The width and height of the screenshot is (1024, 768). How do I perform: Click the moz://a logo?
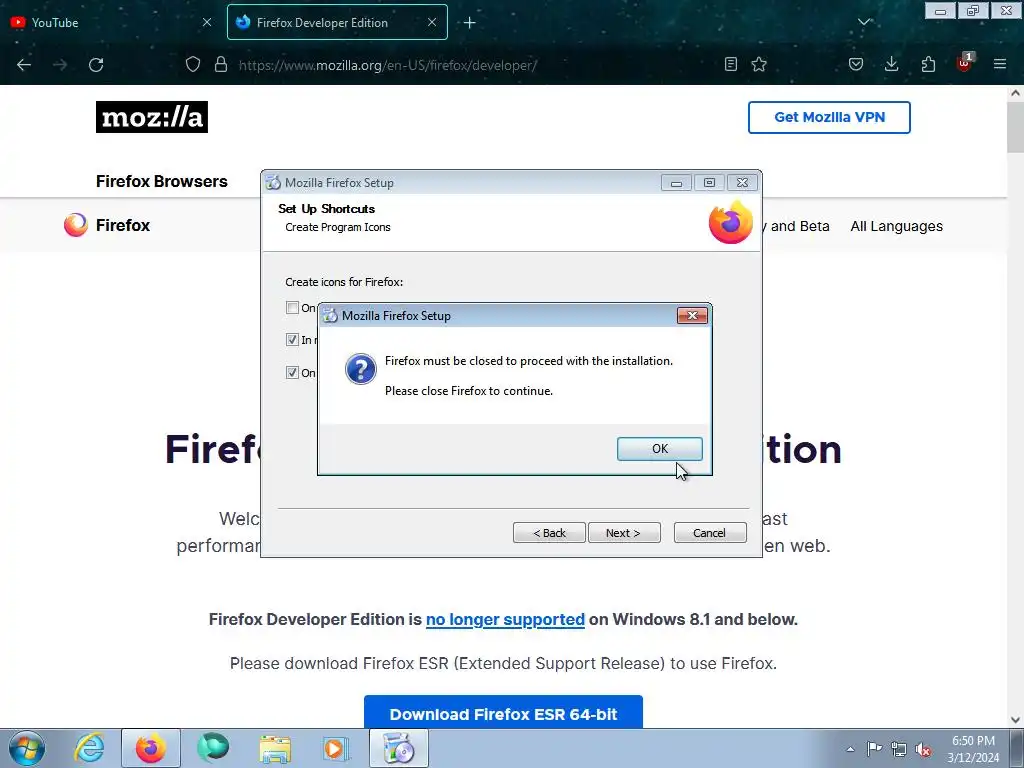pyautogui.click(x=152, y=117)
